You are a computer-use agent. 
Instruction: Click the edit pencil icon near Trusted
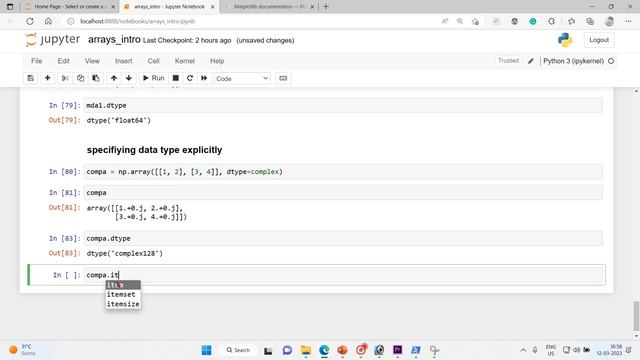point(531,61)
